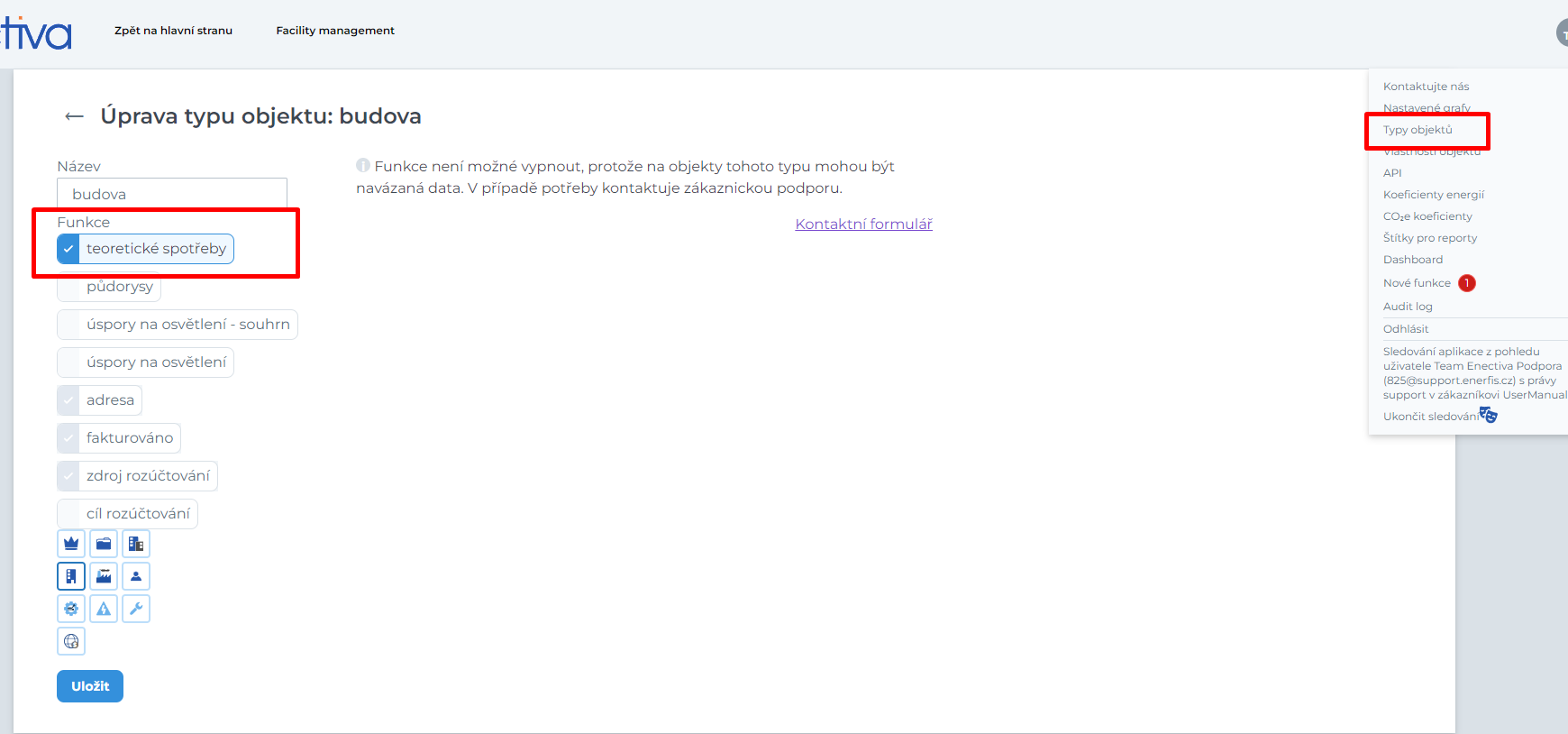Toggle the teoretické spotřeby checkbox
The width and height of the screenshot is (1568, 734).
[x=68, y=249]
